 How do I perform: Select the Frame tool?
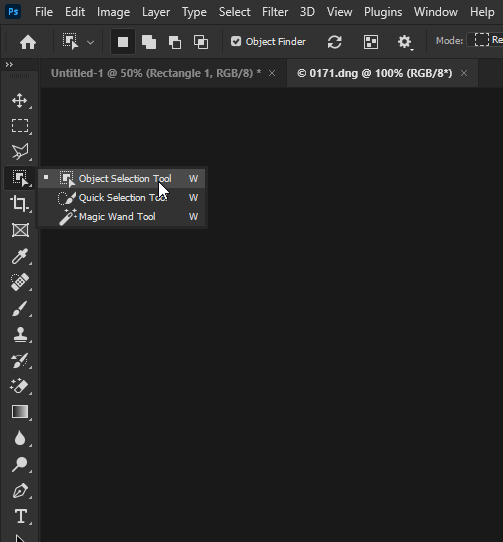(20, 230)
